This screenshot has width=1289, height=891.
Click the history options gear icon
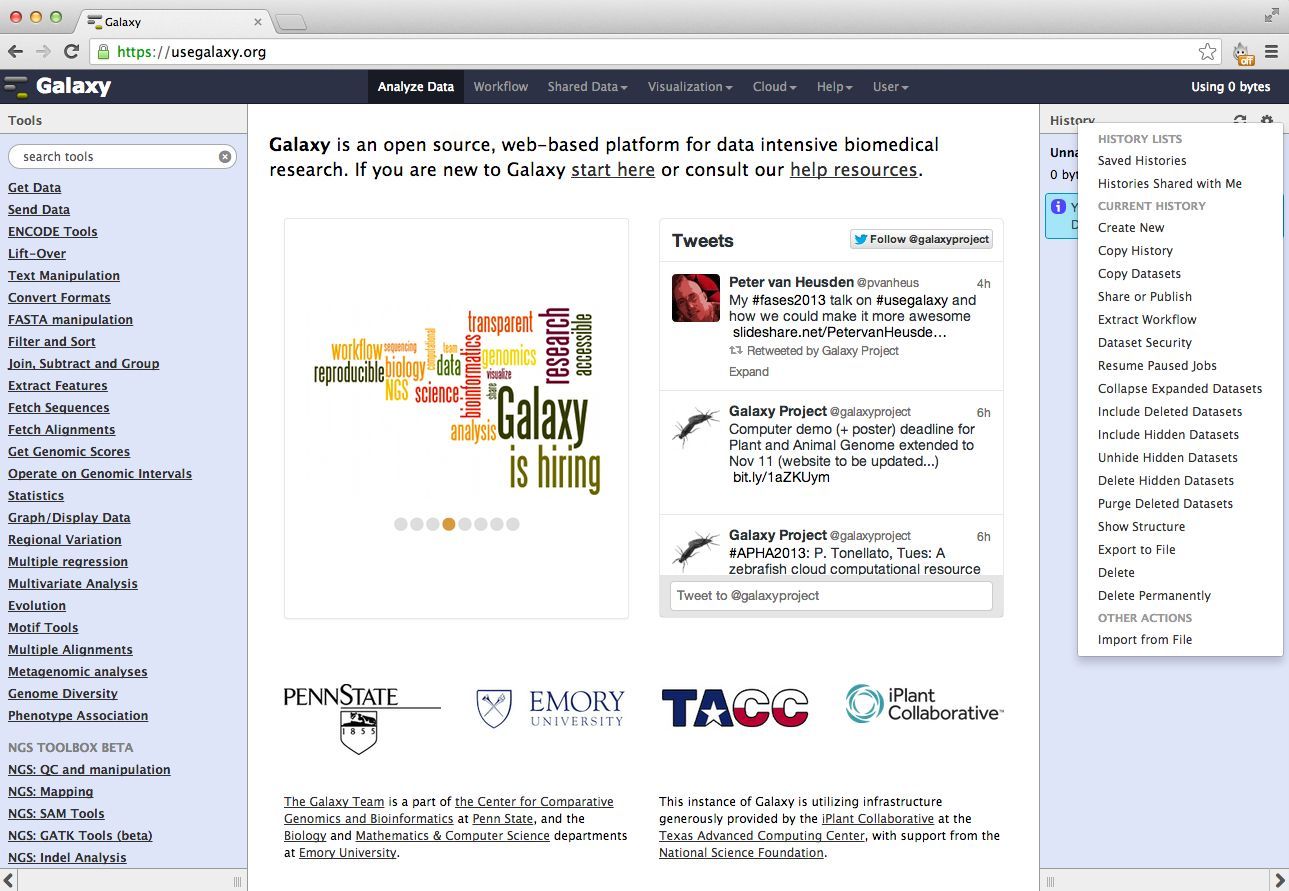pyautogui.click(x=1267, y=120)
